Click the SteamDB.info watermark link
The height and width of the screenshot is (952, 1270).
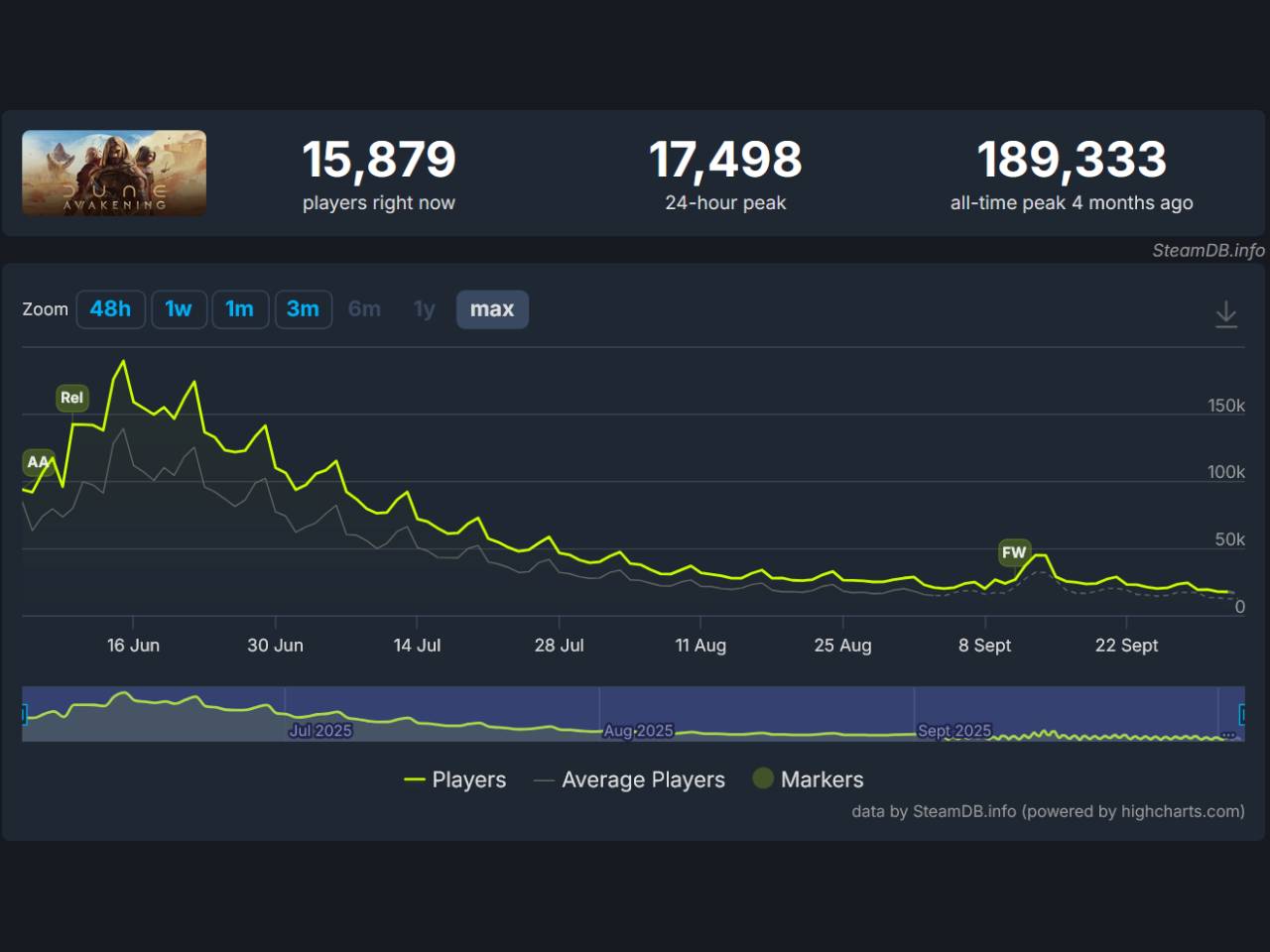(1207, 251)
